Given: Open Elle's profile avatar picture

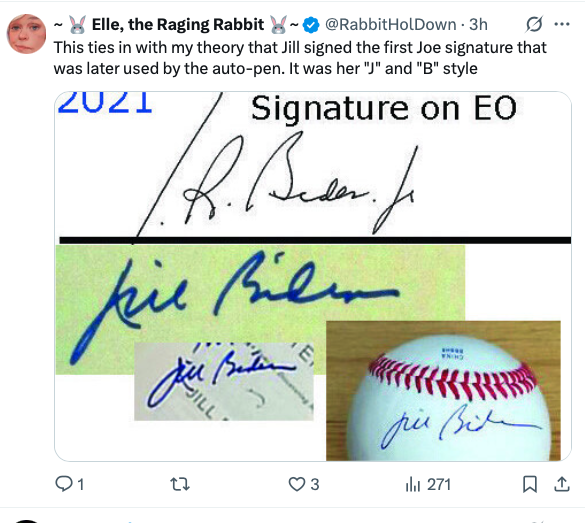Looking at the screenshot, I should point(26,34).
